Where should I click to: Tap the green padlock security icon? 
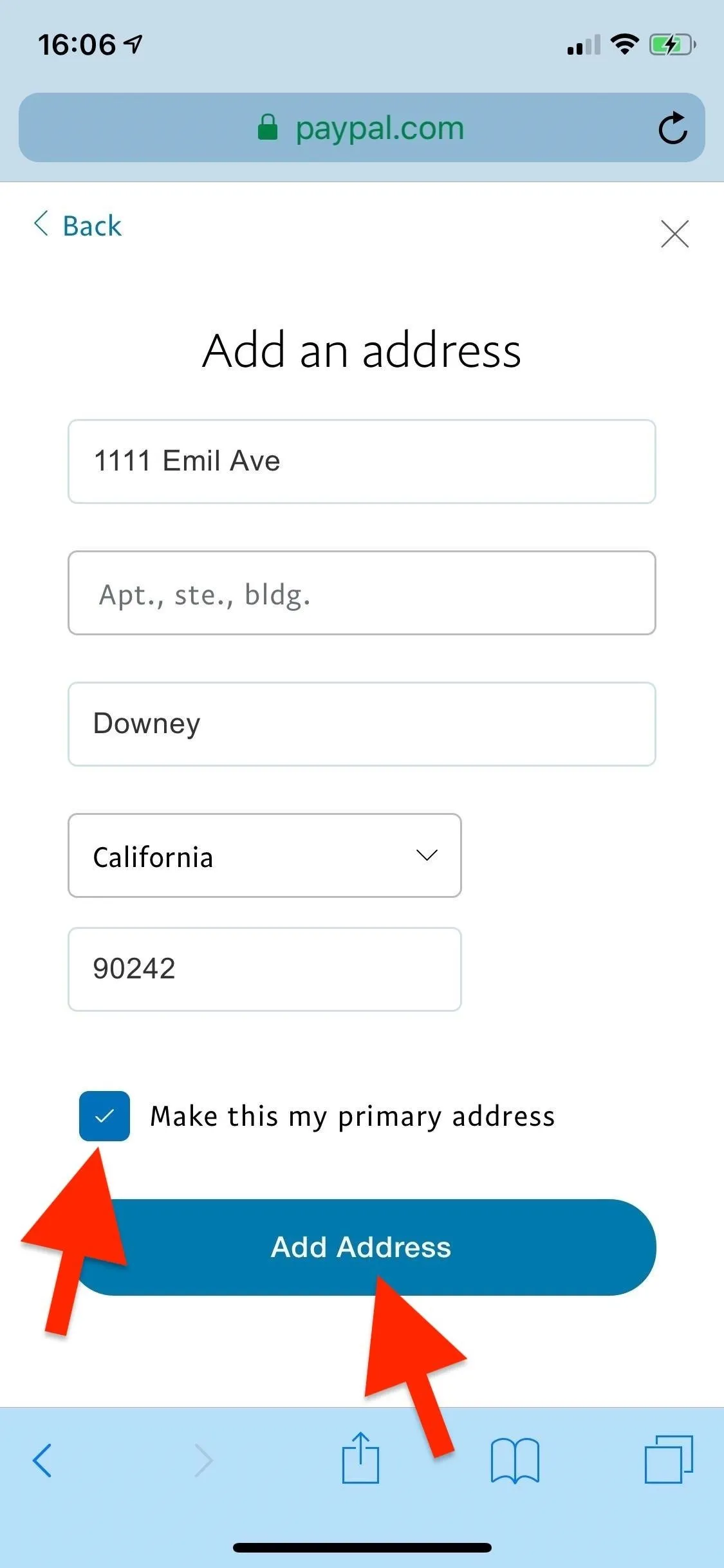pos(268,127)
